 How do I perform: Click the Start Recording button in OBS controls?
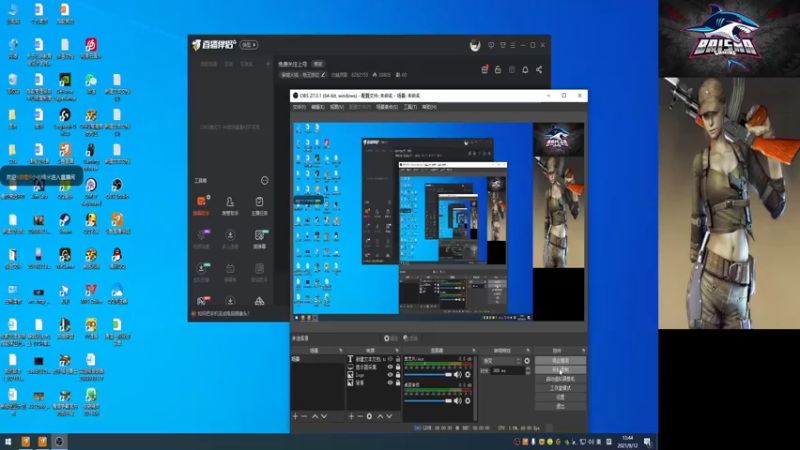coord(560,369)
